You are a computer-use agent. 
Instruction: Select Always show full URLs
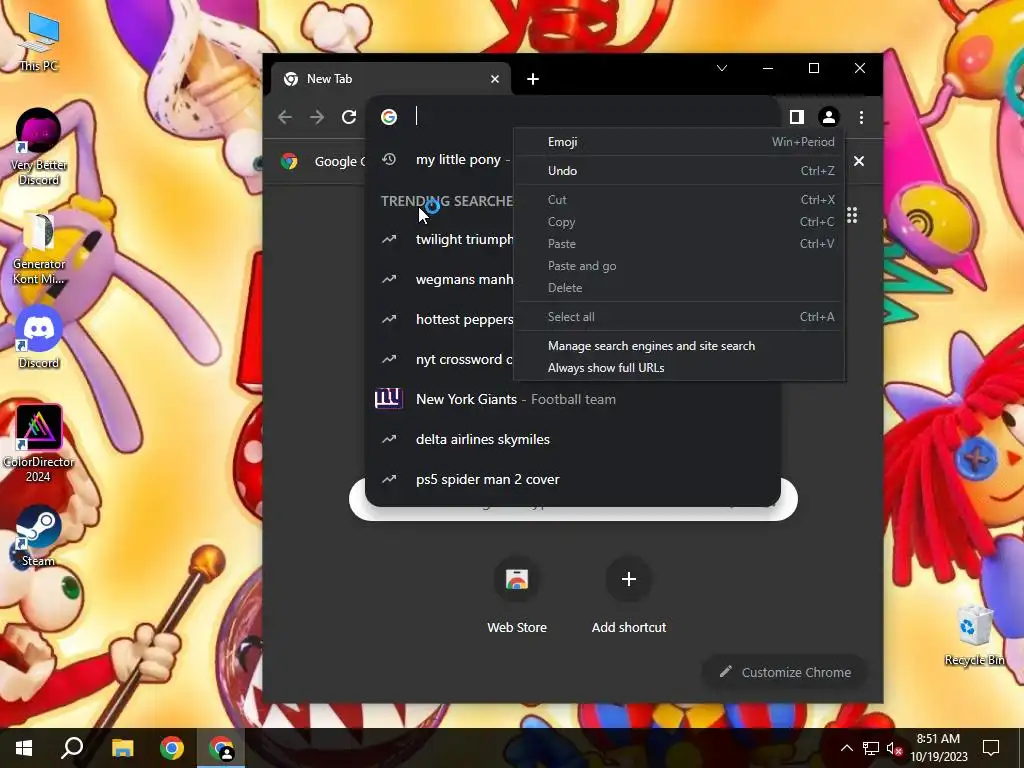point(679,368)
